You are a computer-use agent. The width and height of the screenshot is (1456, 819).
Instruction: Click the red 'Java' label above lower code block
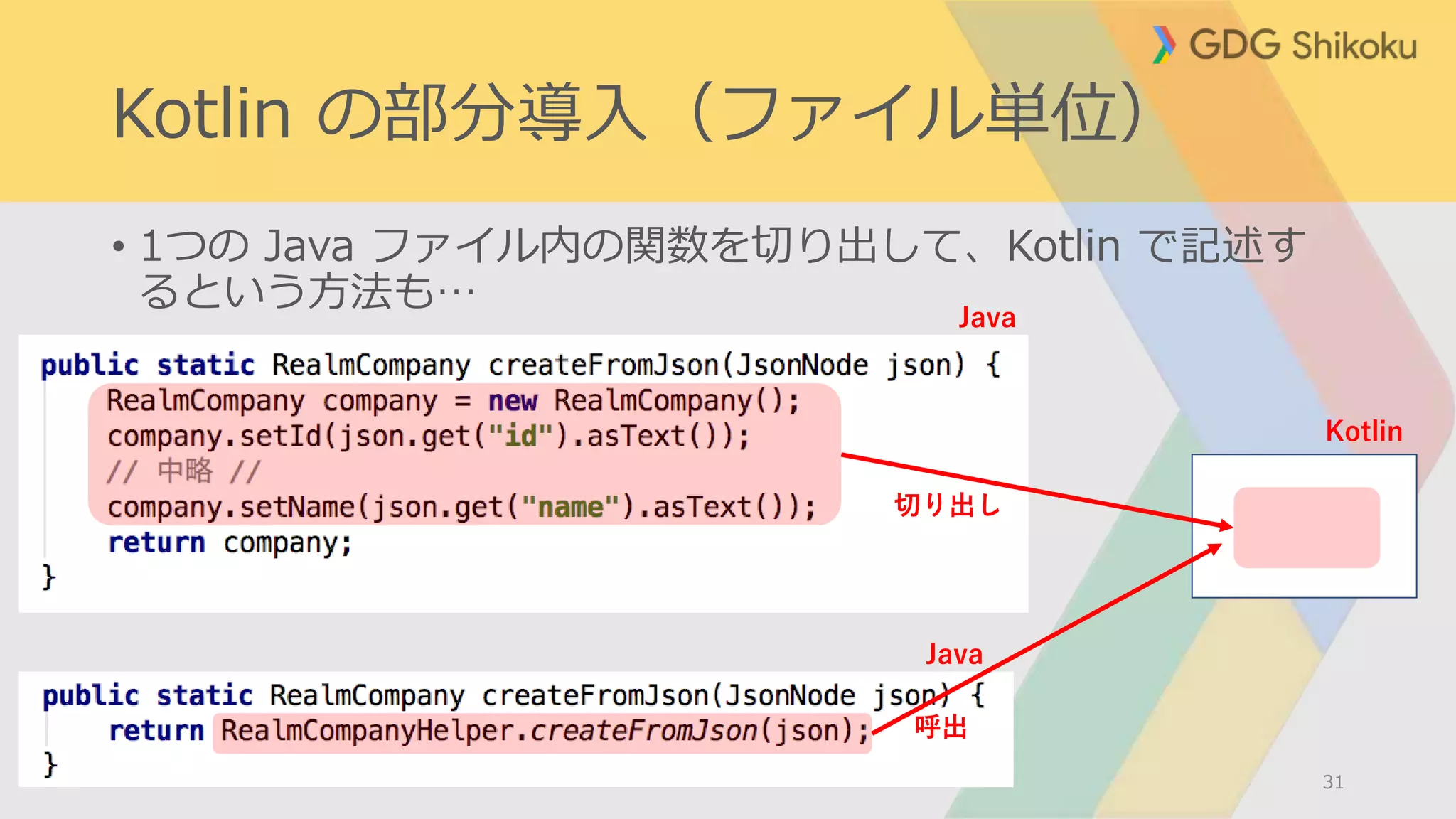[x=954, y=654]
